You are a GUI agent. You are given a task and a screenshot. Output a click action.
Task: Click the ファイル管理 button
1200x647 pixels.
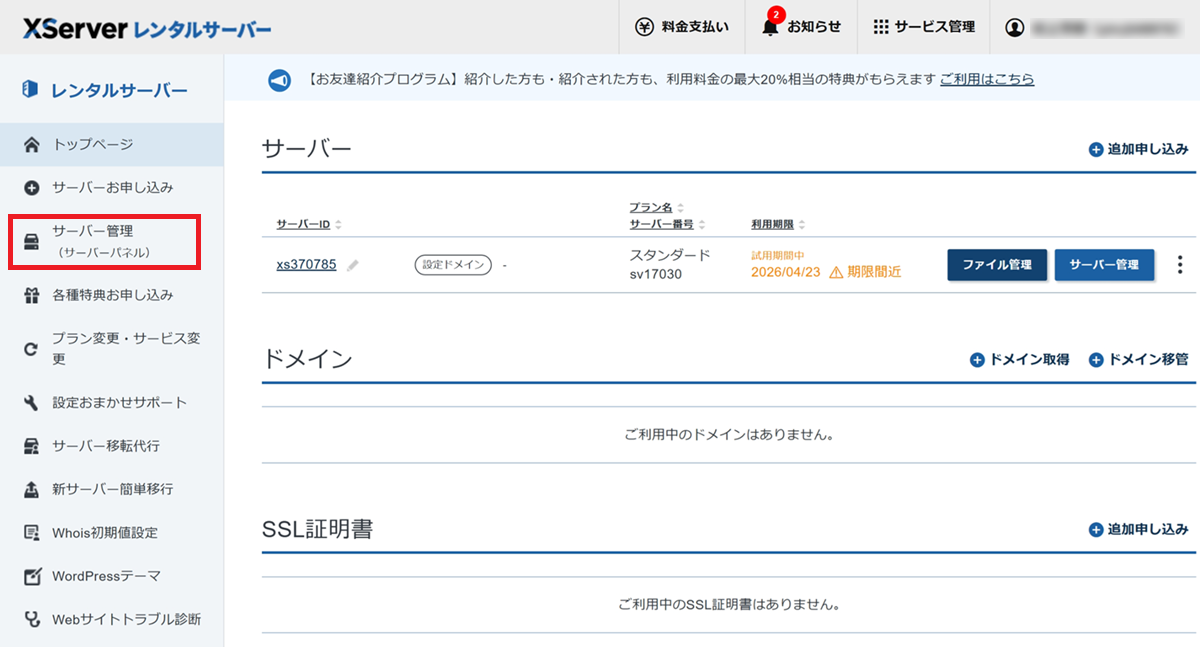[x=997, y=265]
